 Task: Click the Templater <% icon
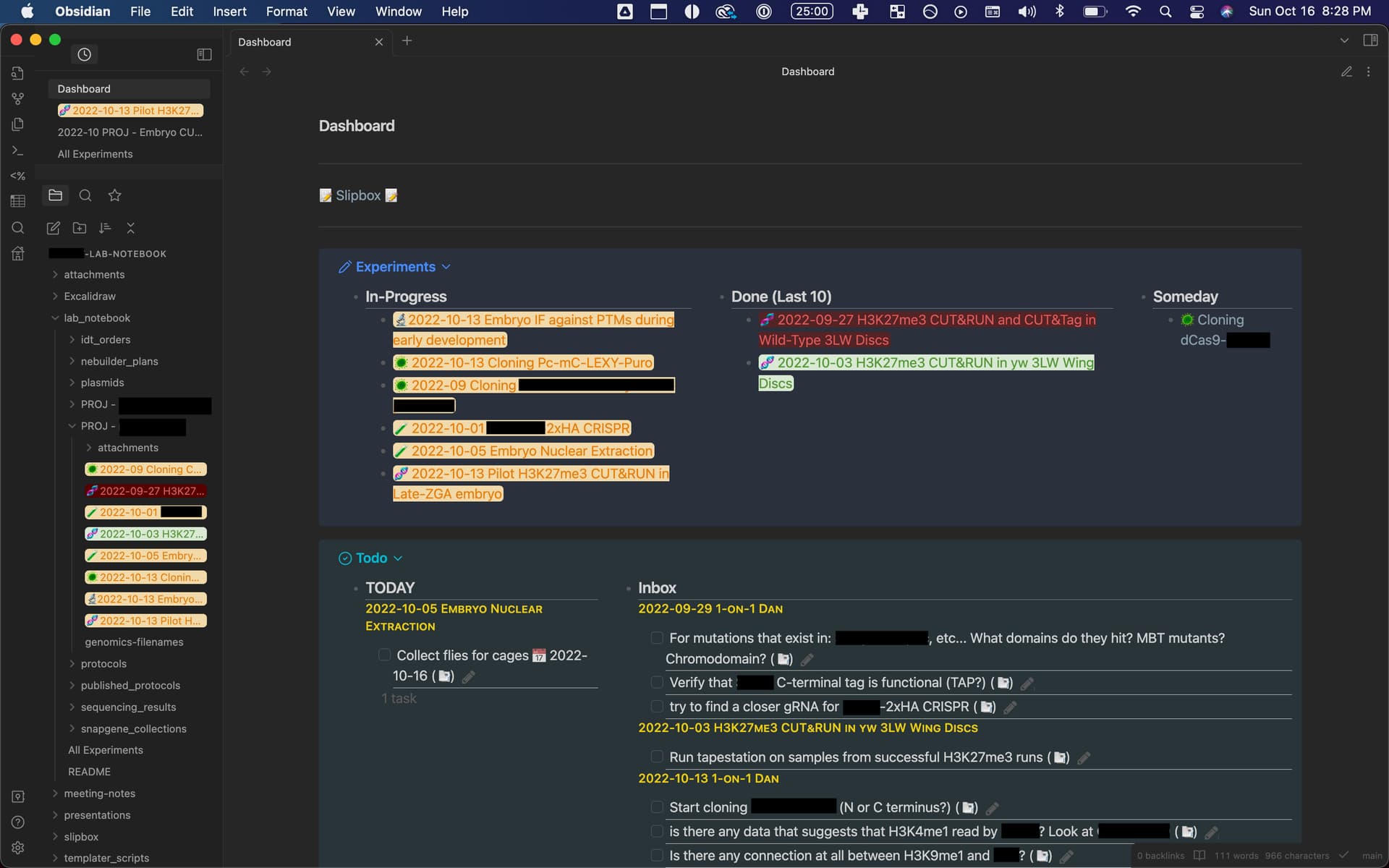(17, 176)
